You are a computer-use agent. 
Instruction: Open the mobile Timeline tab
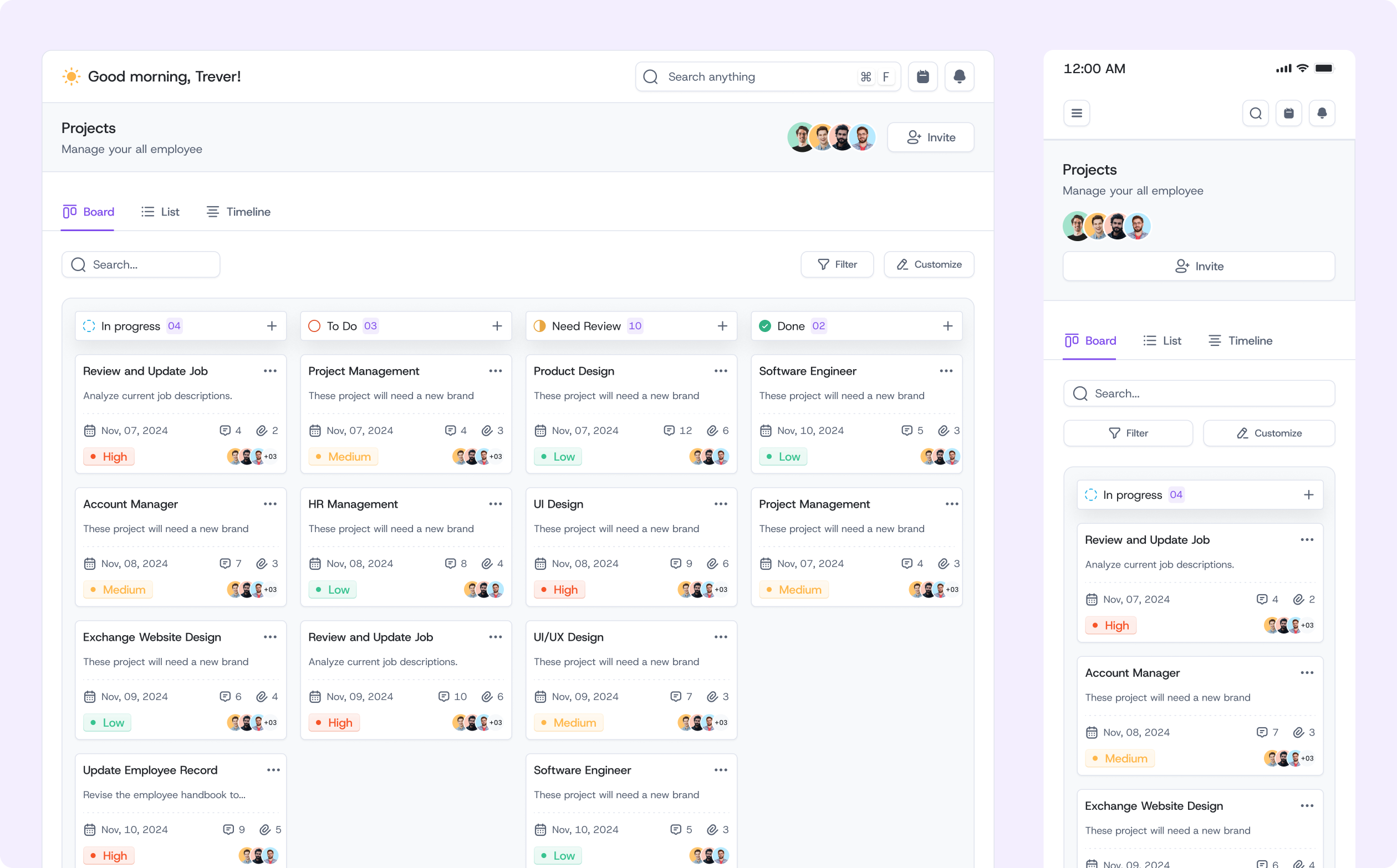point(1240,340)
